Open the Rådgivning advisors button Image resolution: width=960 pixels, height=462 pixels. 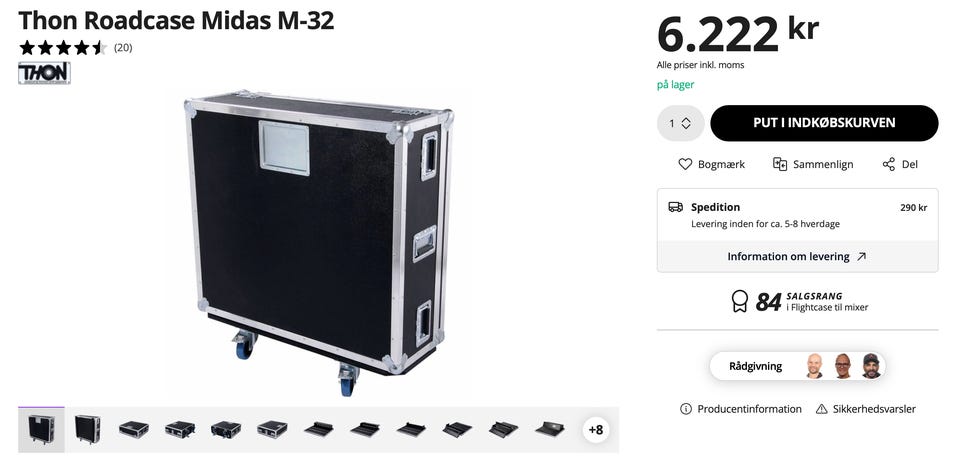pos(797,366)
